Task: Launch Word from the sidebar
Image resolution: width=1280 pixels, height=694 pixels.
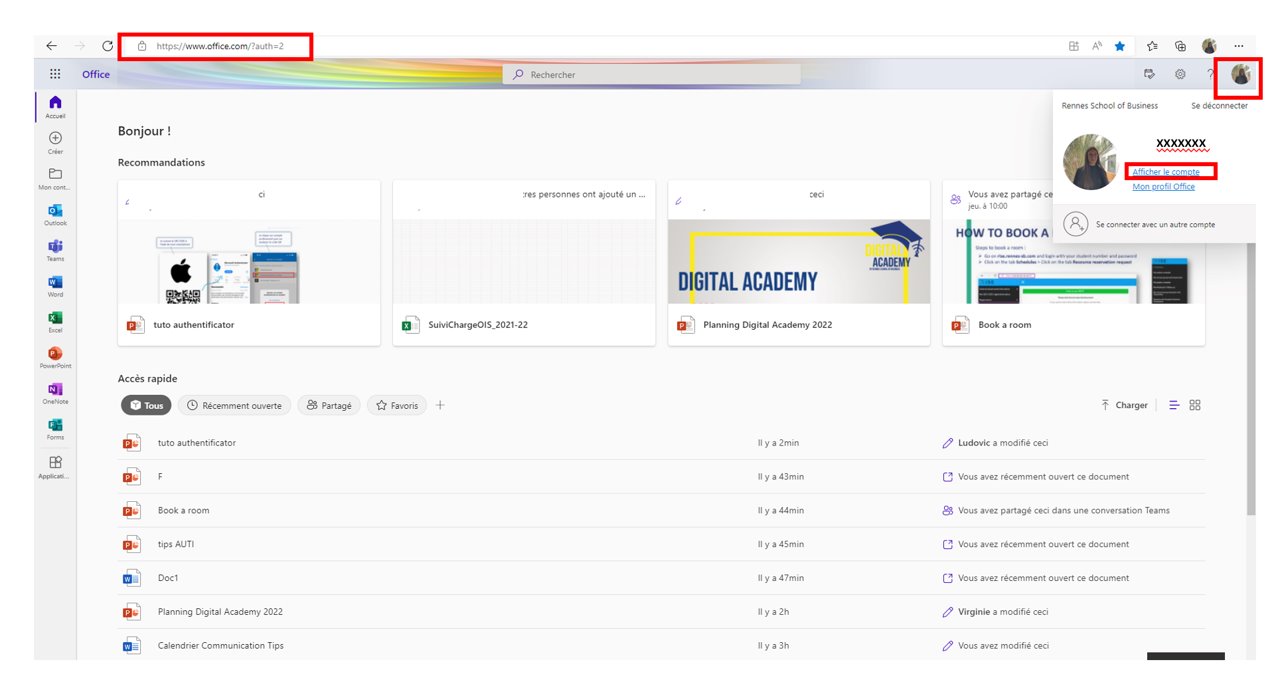Action: (x=55, y=287)
